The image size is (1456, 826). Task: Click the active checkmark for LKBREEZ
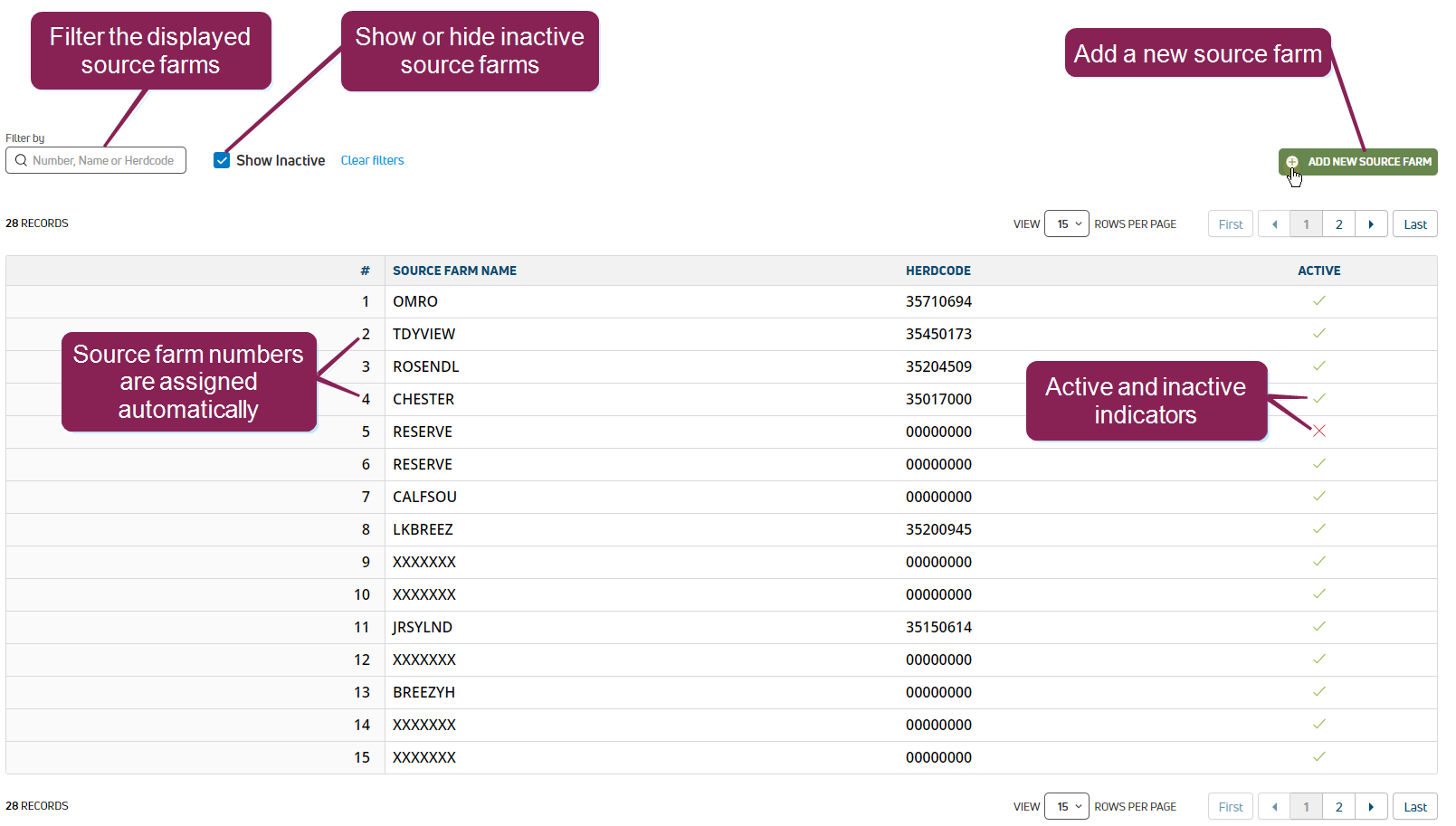point(1318,529)
